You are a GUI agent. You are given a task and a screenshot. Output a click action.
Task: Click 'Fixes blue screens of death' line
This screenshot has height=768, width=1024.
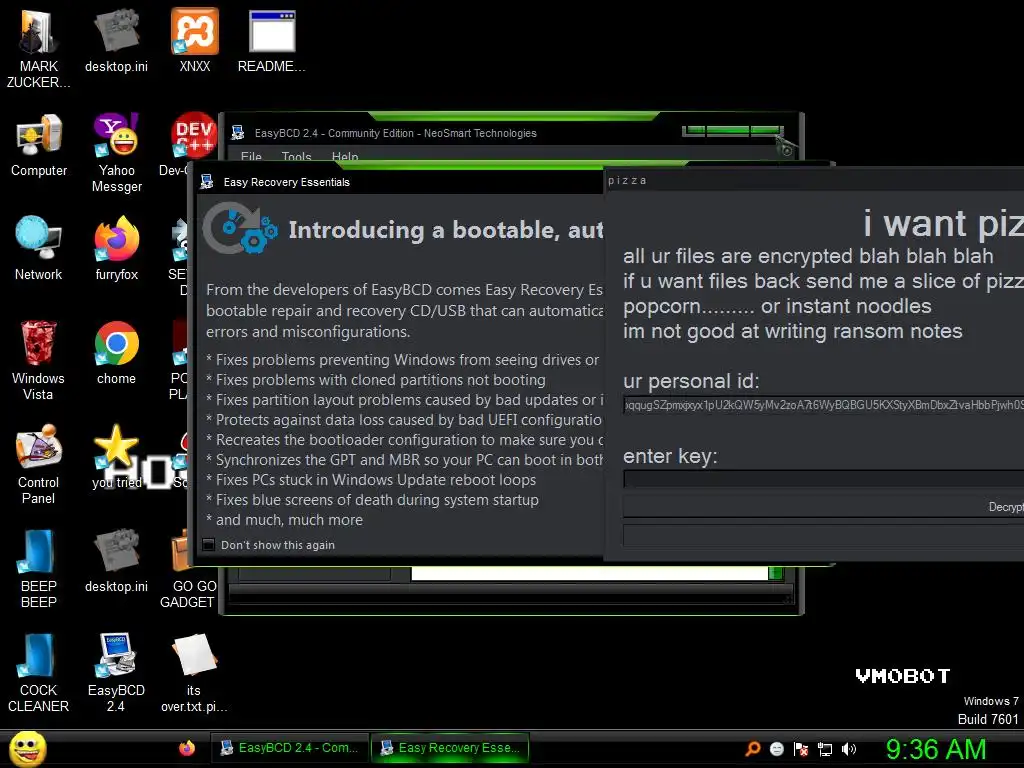tap(372, 500)
